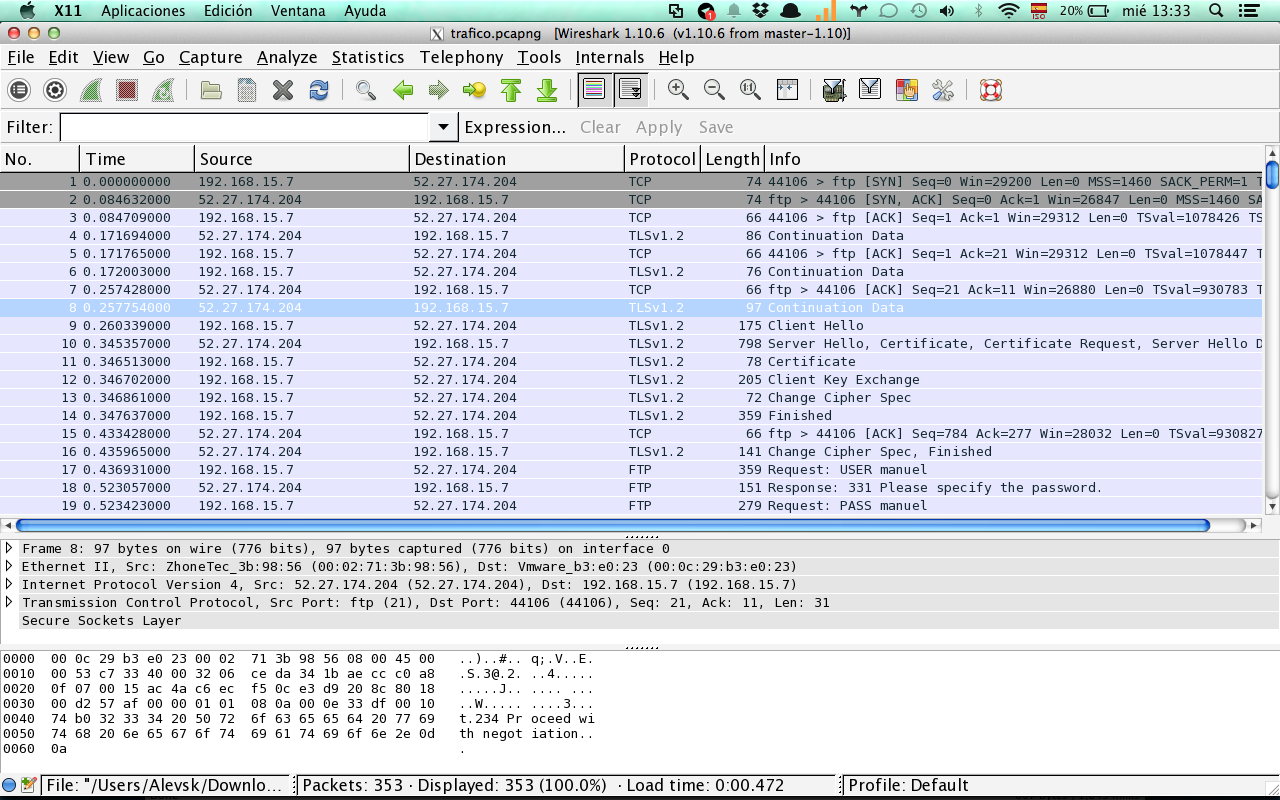Apply the current display filter
The height and width of the screenshot is (800, 1280).
[x=659, y=127]
